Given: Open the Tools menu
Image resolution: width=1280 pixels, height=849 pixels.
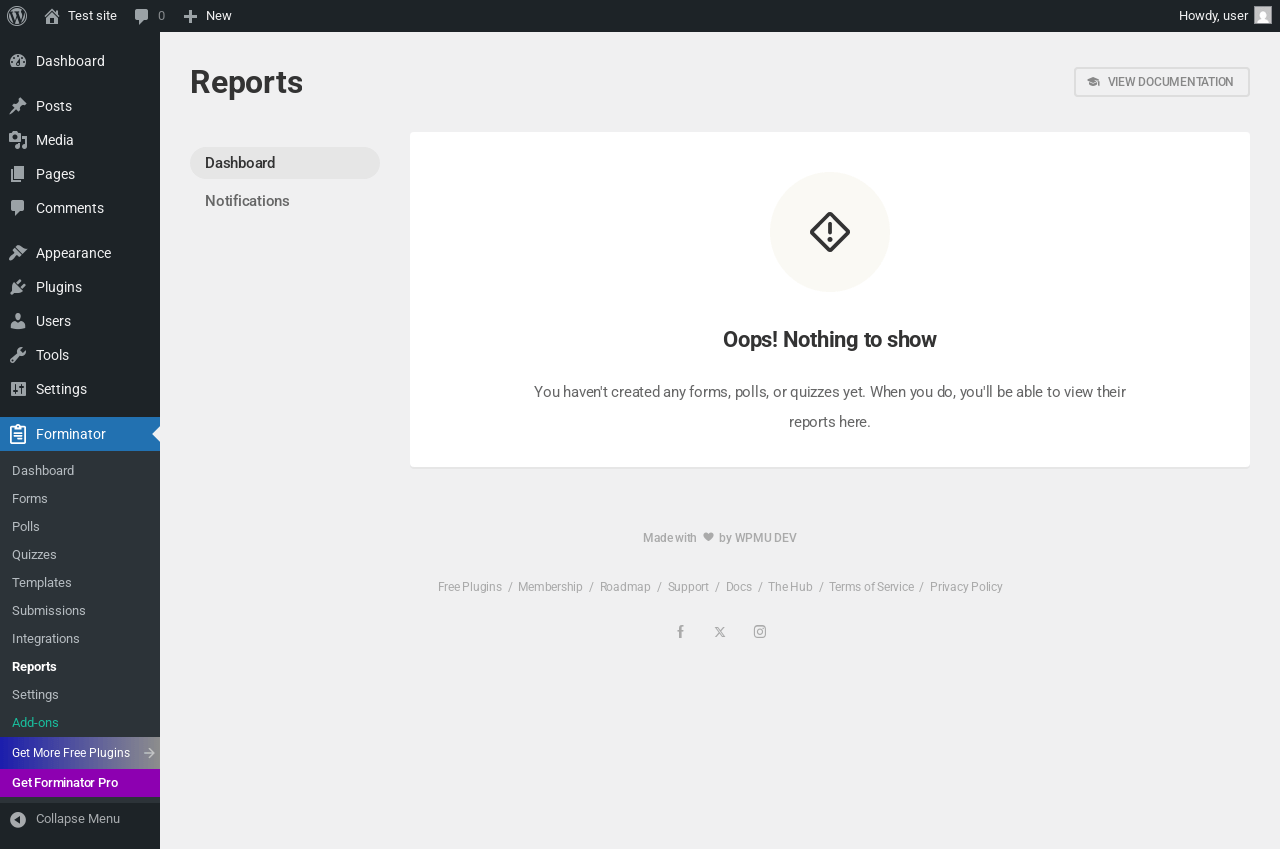Looking at the screenshot, I should pyautogui.click(x=80, y=355).
